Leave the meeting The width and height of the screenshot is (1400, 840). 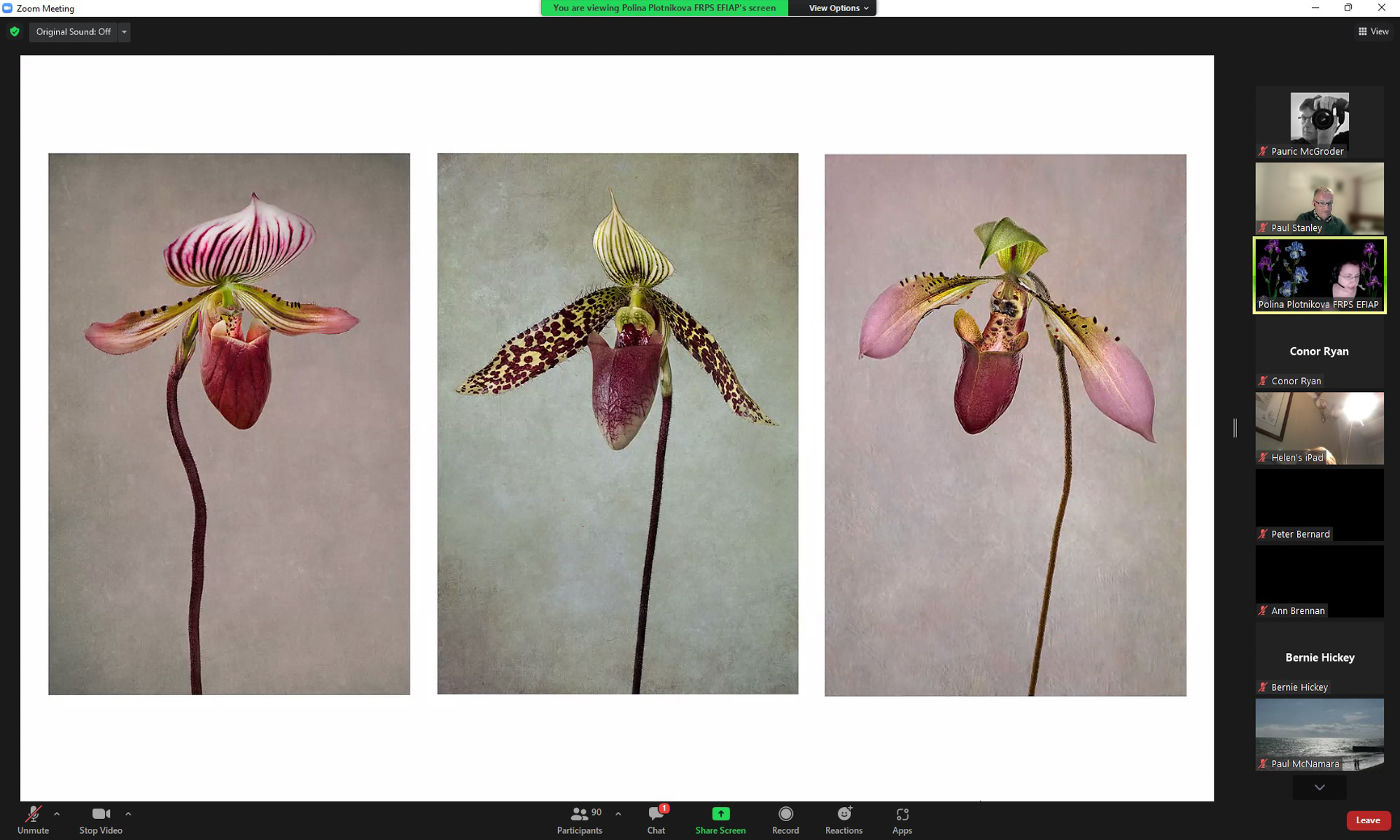point(1368,820)
